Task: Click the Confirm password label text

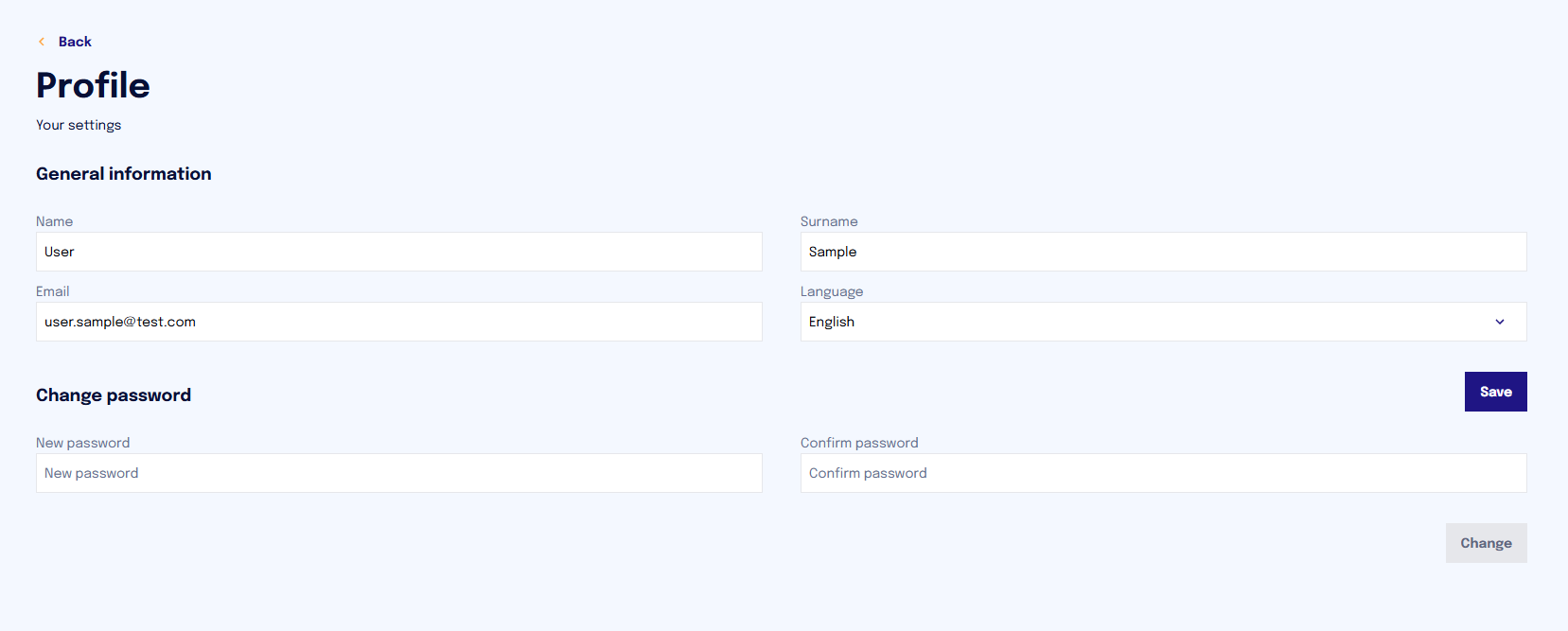Action: pyautogui.click(x=859, y=443)
